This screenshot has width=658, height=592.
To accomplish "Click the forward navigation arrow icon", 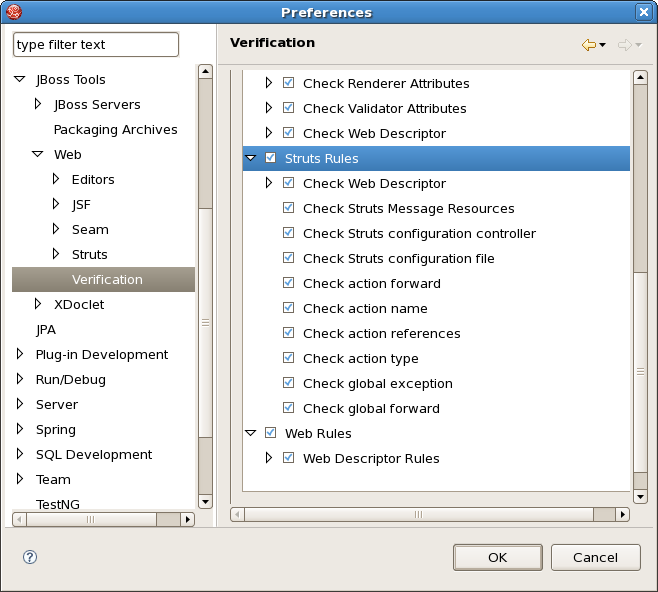I will coord(625,45).
